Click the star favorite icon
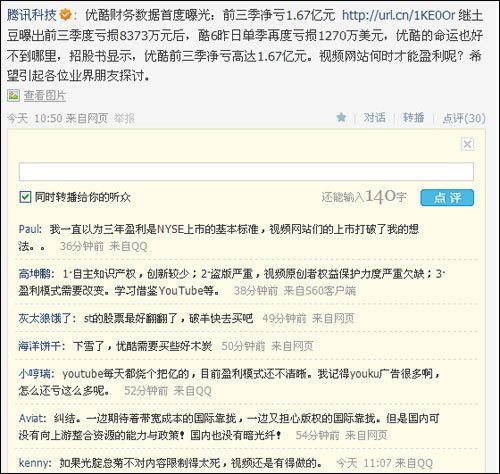 [x=341, y=118]
